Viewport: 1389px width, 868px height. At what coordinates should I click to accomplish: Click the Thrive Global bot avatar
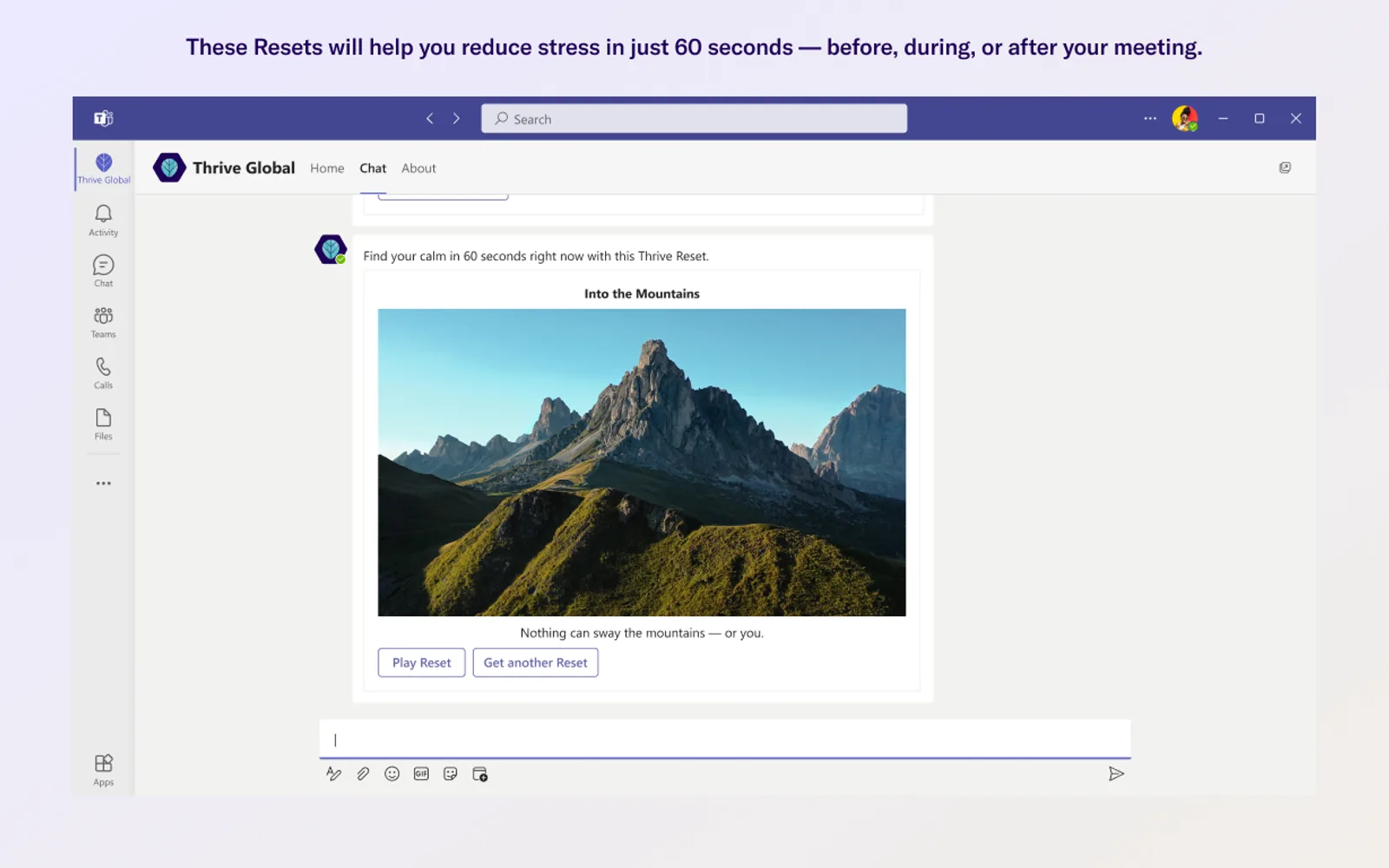point(331,250)
